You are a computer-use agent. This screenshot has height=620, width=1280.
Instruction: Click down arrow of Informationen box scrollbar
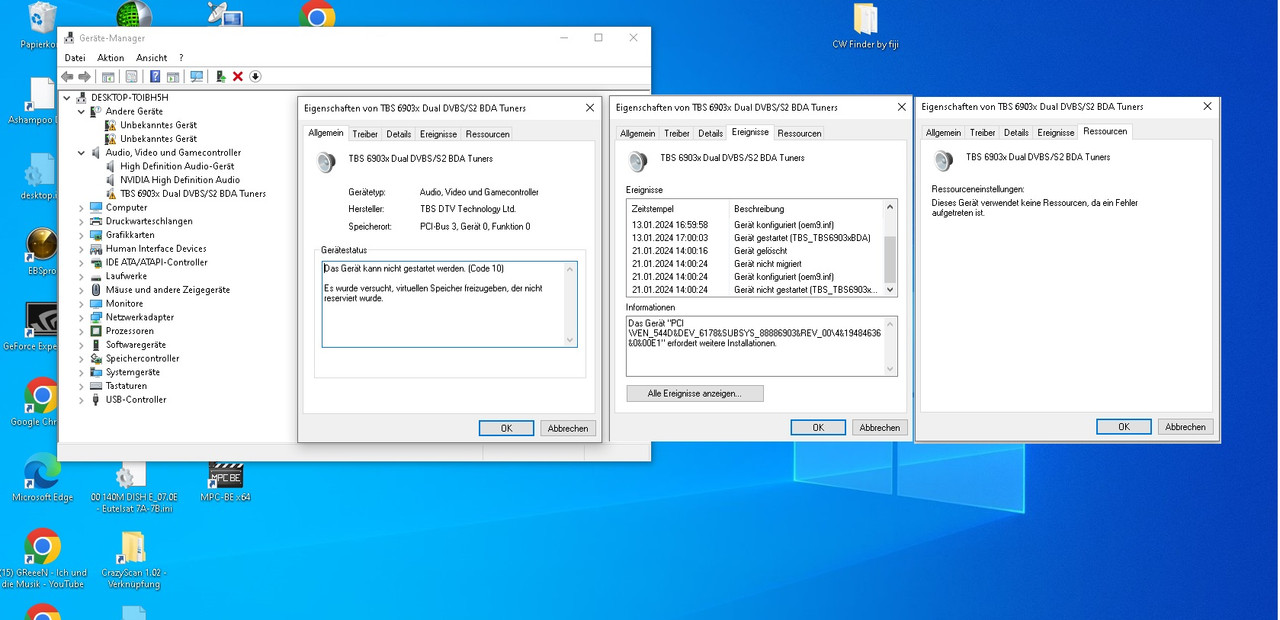[890, 369]
